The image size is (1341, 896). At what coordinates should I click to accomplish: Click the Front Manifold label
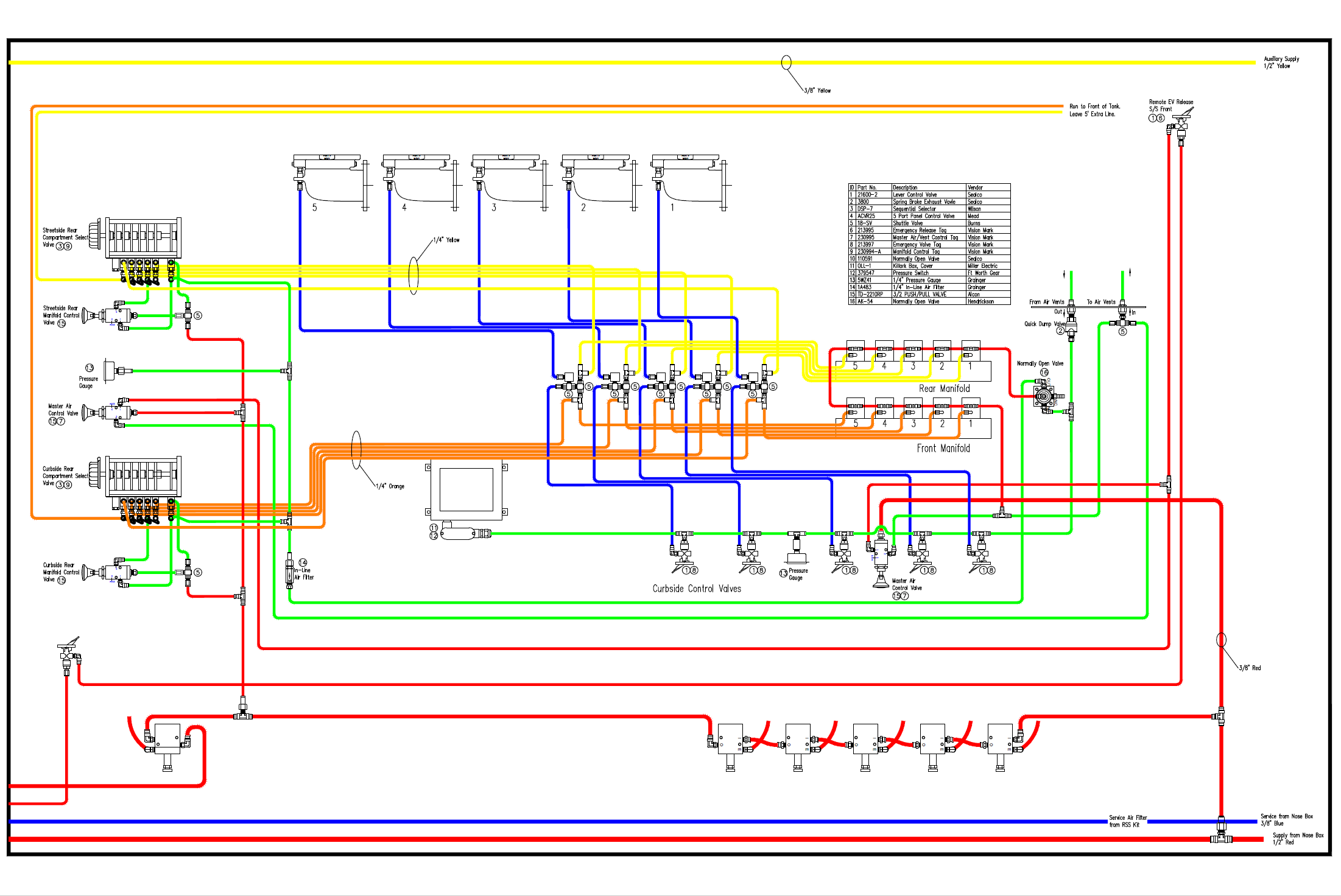(943, 448)
